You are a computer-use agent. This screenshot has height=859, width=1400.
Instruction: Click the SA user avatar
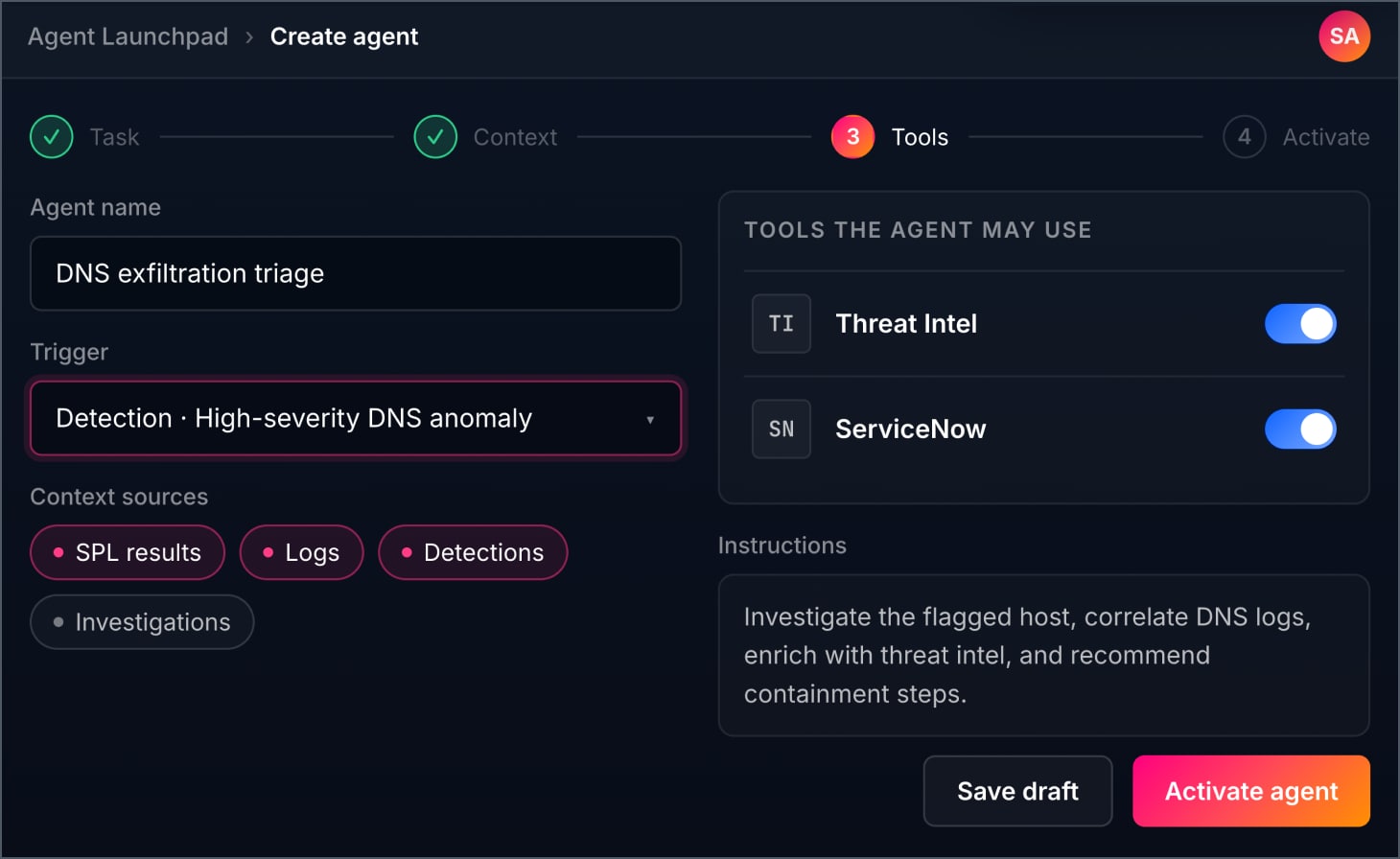pyautogui.click(x=1343, y=36)
